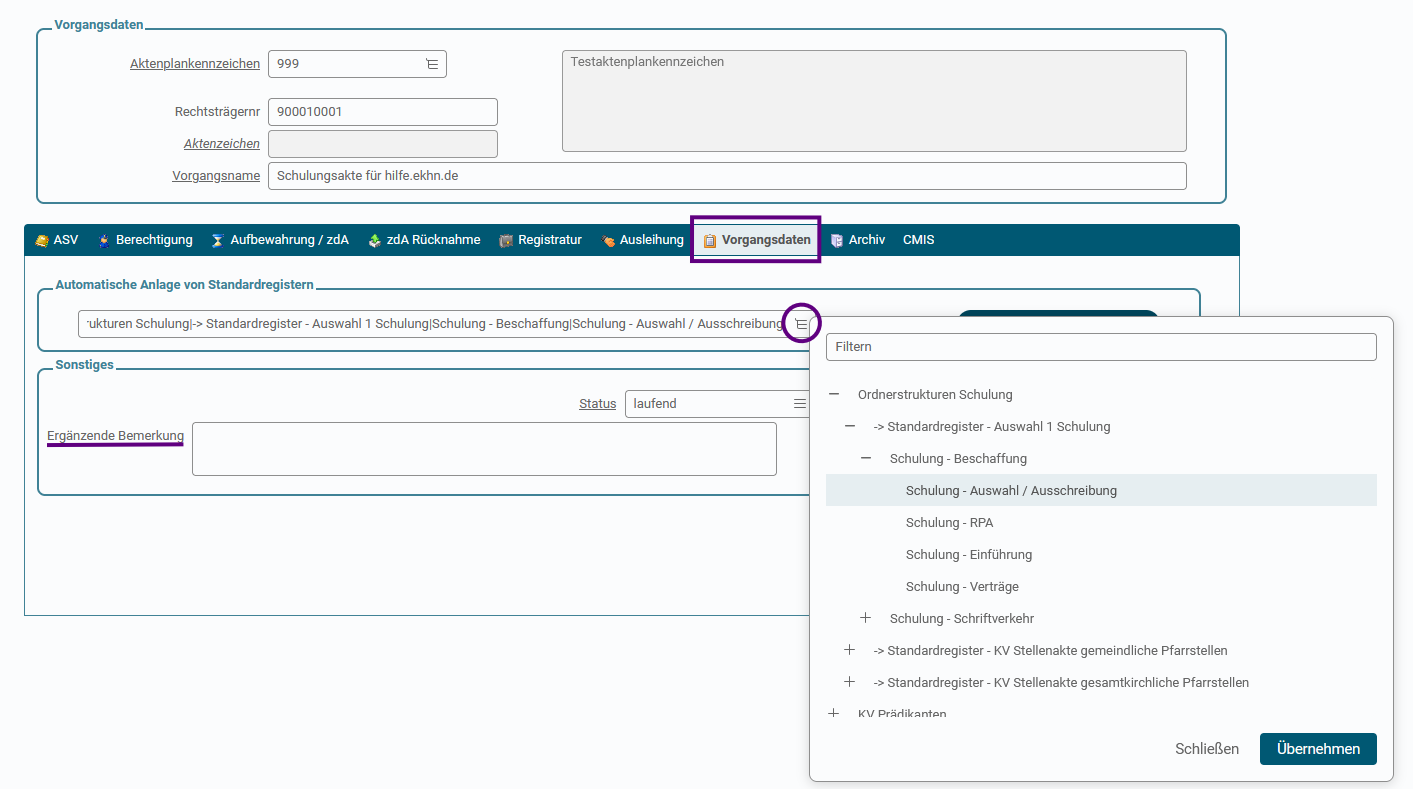Click the Vorgangsname label link
The height and width of the screenshot is (789, 1413).
coord(216,176)
